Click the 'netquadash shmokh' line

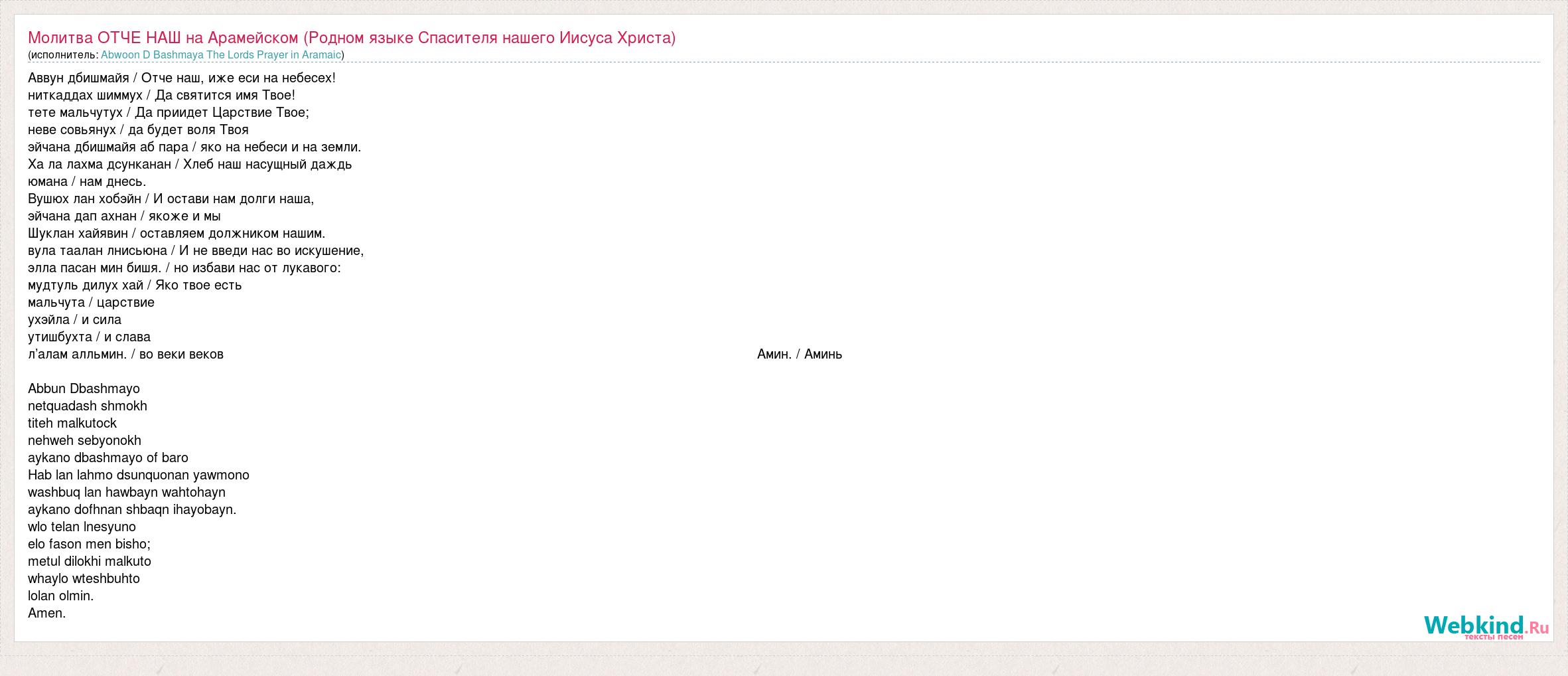tap(87, 406)
